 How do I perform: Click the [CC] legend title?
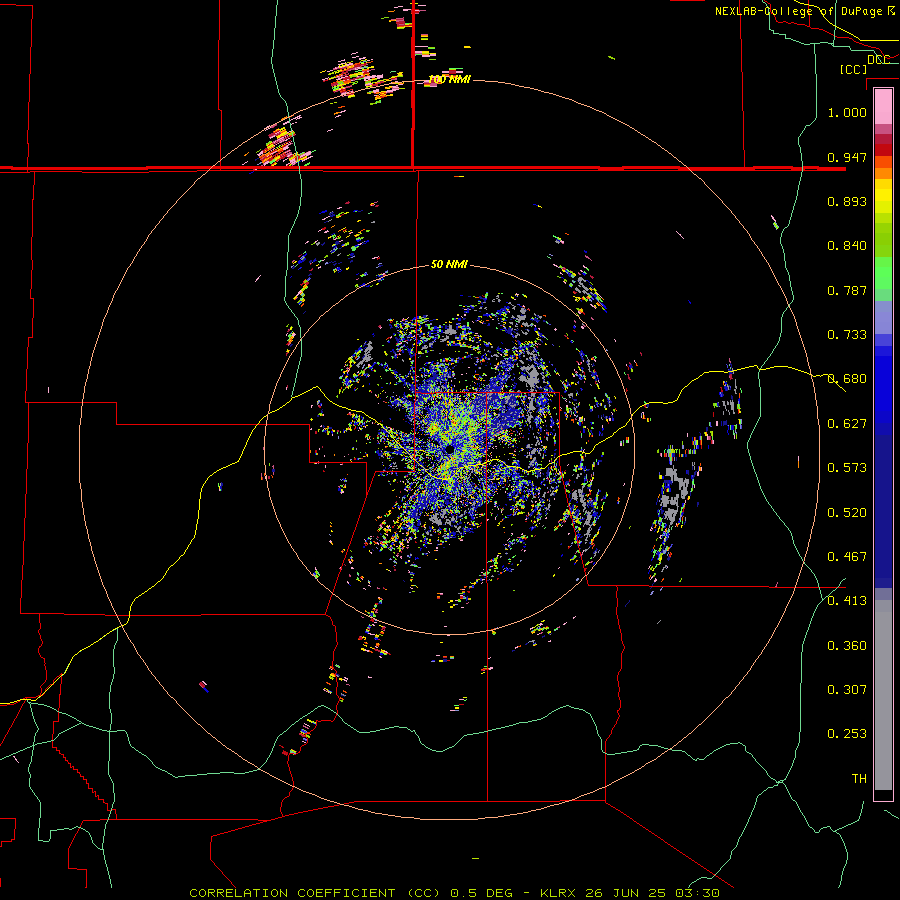coord(854,69)
